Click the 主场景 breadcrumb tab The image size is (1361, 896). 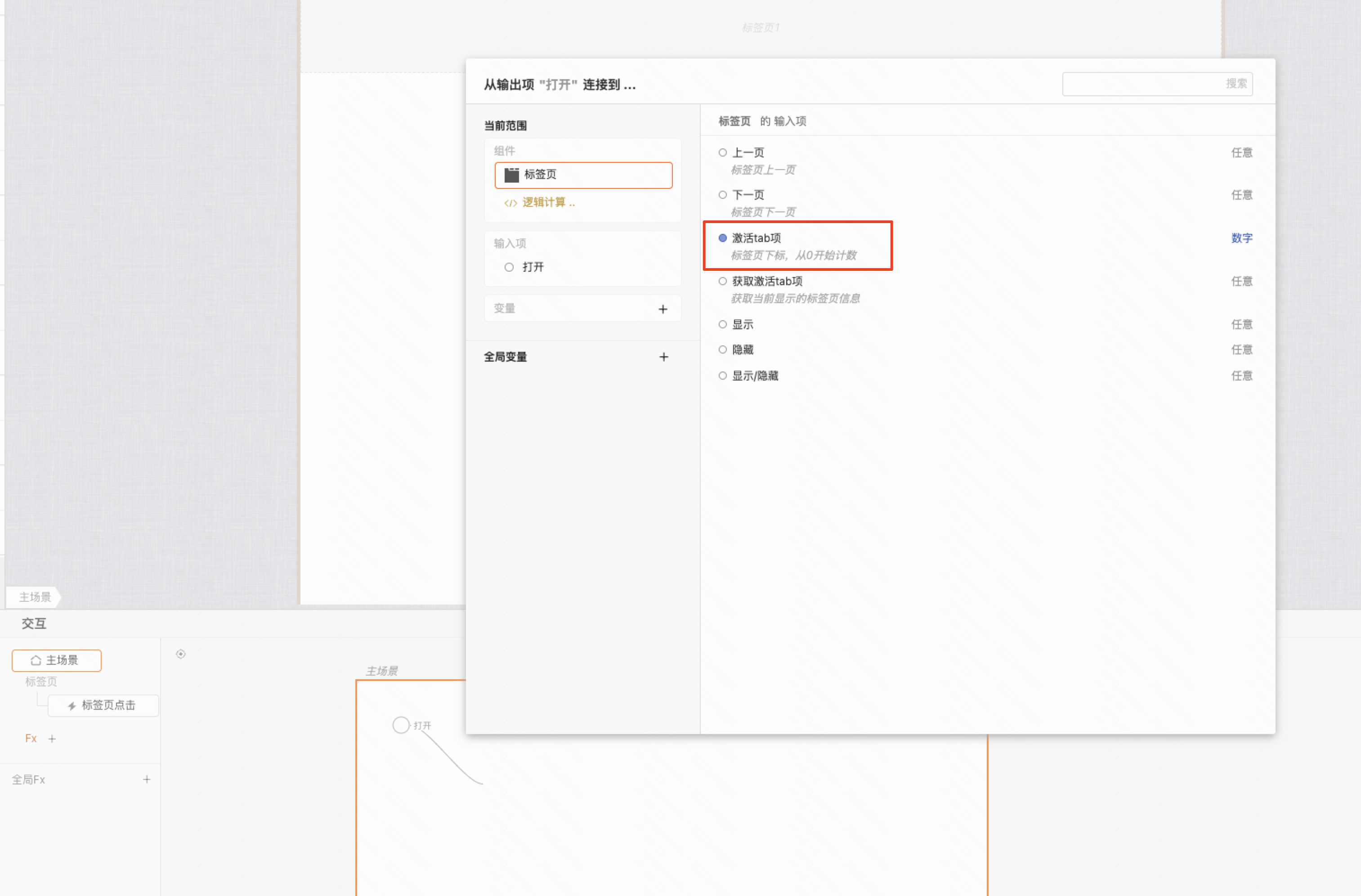coord(34,597)
